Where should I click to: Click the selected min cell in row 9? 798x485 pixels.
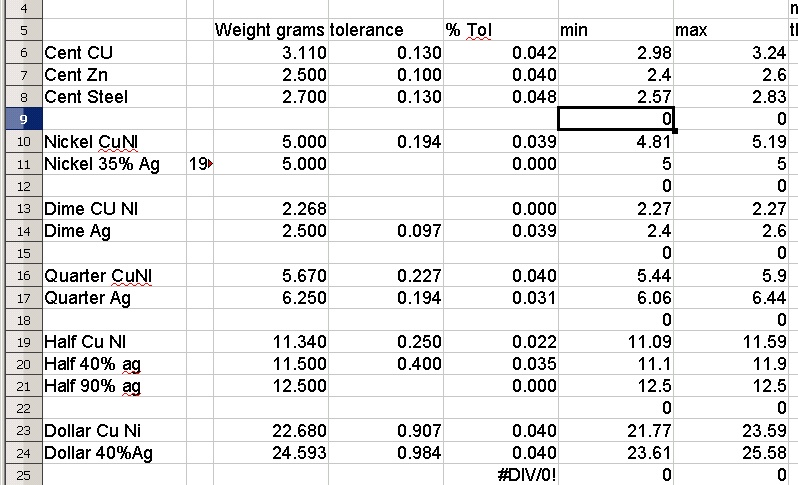[615, 119]
